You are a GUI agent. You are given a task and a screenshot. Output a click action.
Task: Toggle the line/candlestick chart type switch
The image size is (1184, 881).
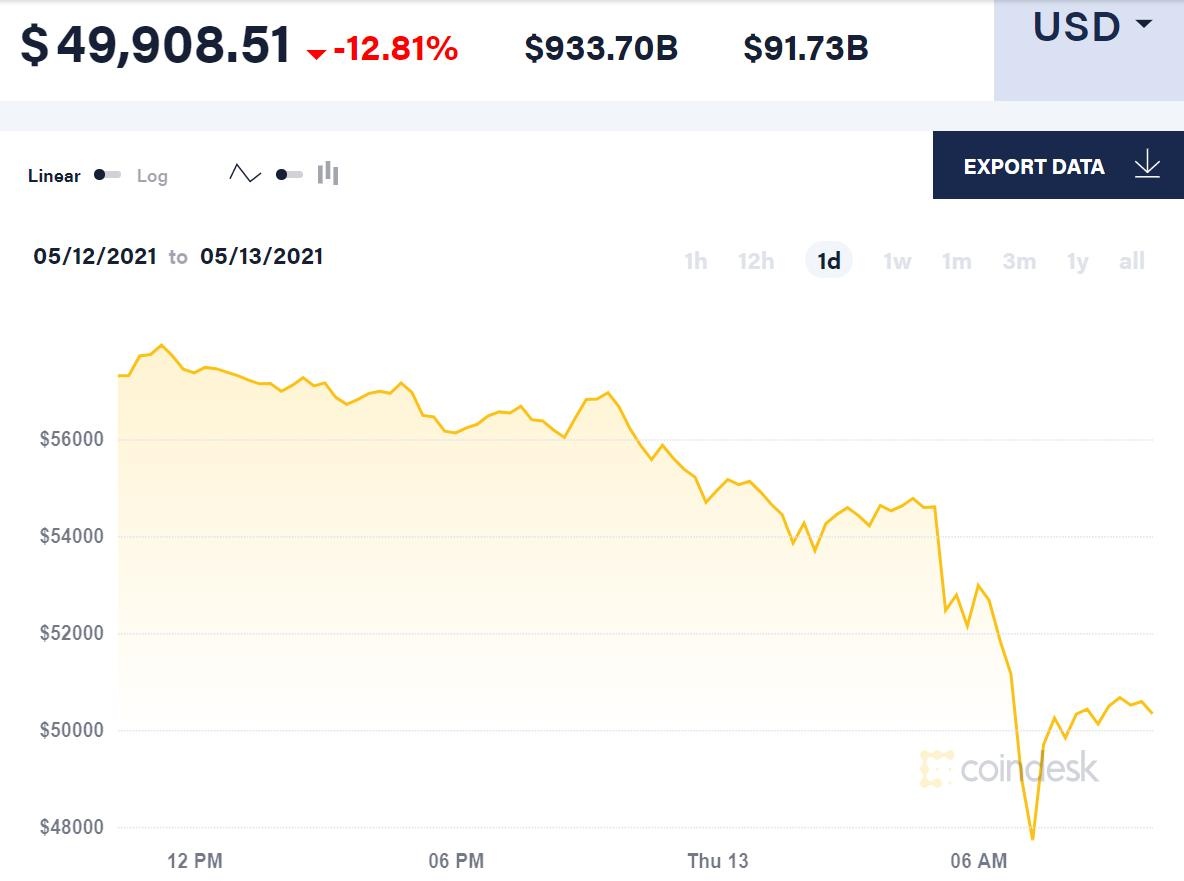tap(289, 175)
